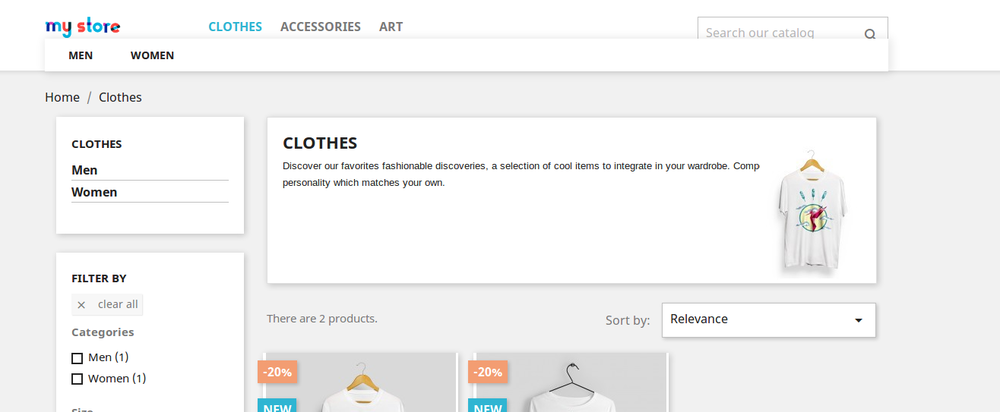
Task: Click the X icon beside clear all
Action: (x=82, y=305)
